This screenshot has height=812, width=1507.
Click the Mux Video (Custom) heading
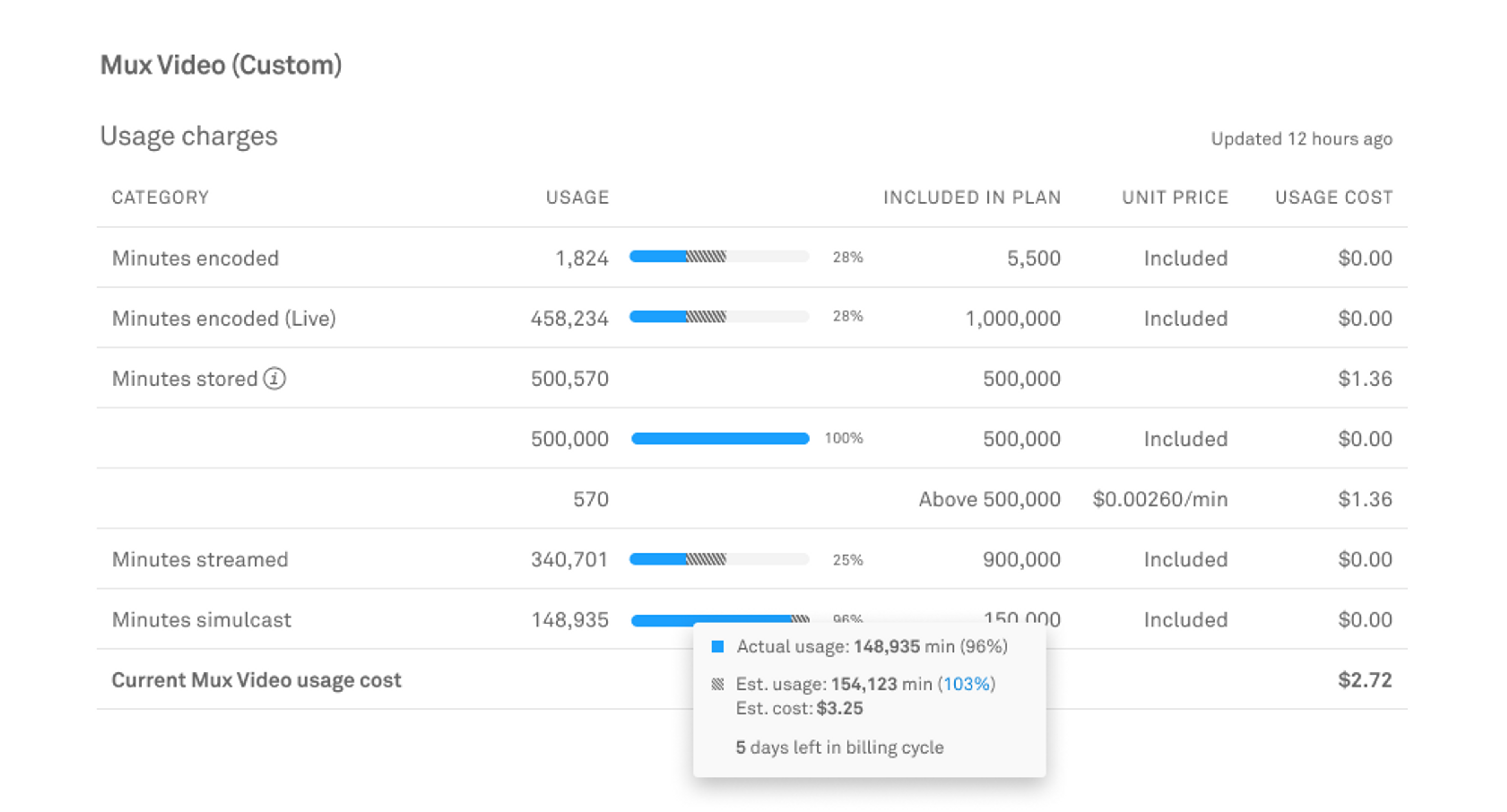coord(221,65)
